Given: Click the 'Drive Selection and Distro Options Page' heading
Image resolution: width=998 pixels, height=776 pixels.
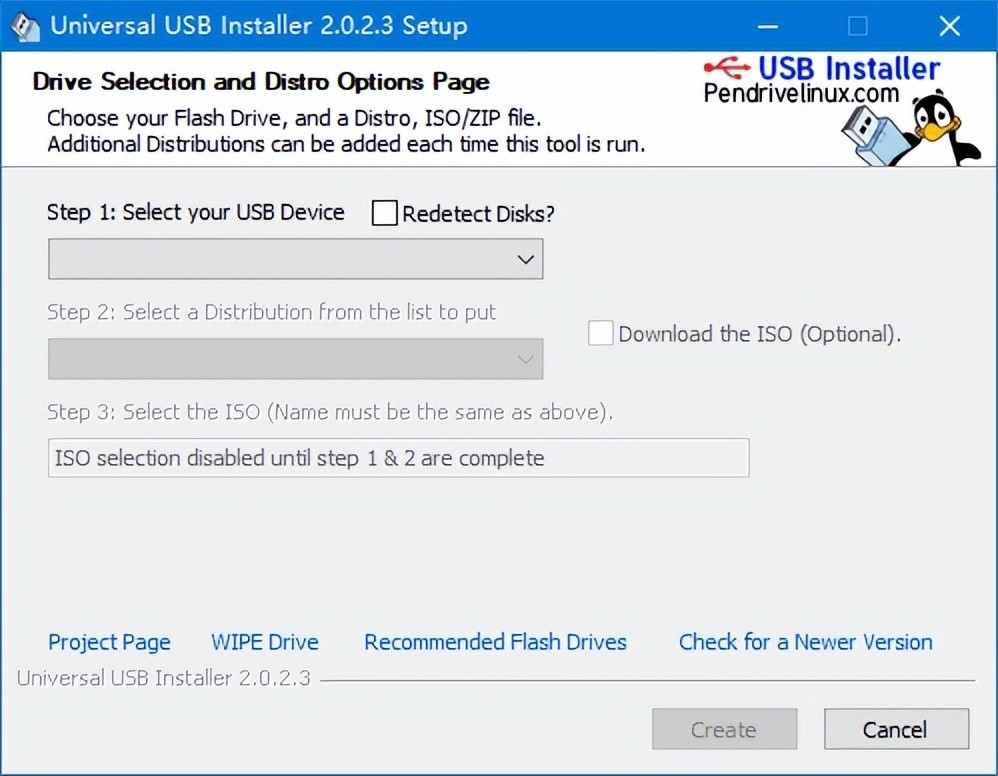Looking at the screenshot, I should tap(261, 81).
